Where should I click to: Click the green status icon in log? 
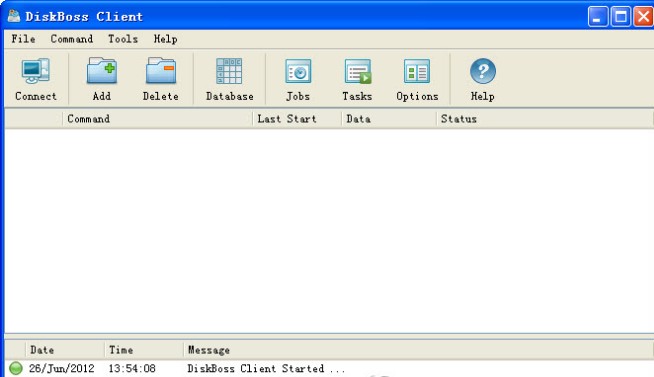pyautogui.click(x=16, y=368)
